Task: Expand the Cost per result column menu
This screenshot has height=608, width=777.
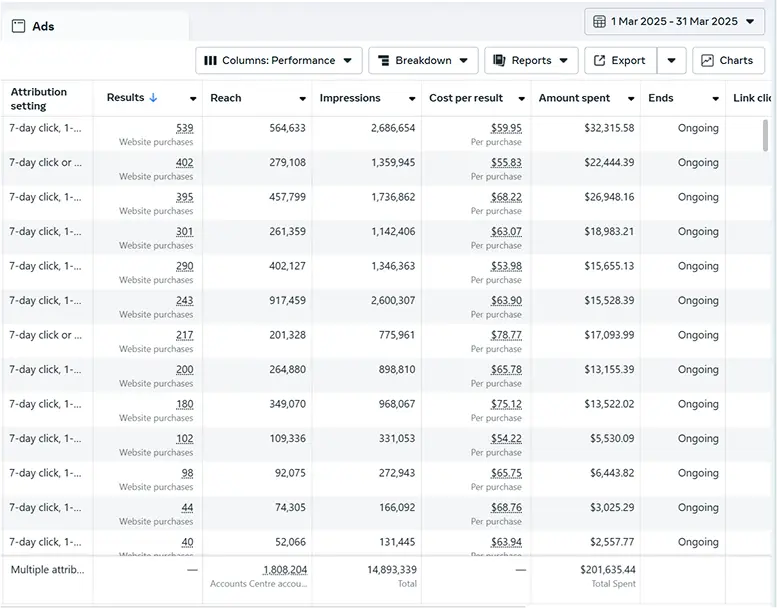Action: 521,99
